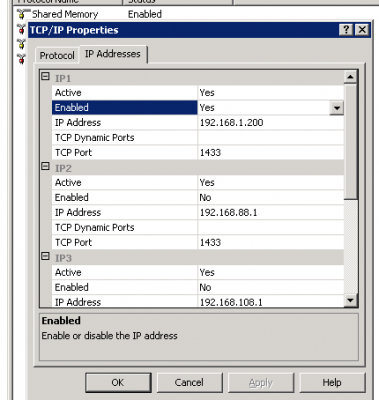Click the Enabled status of Shared Memory
Image resolution: width=379 pixels, height=400 pixels.
click(145, 14)
